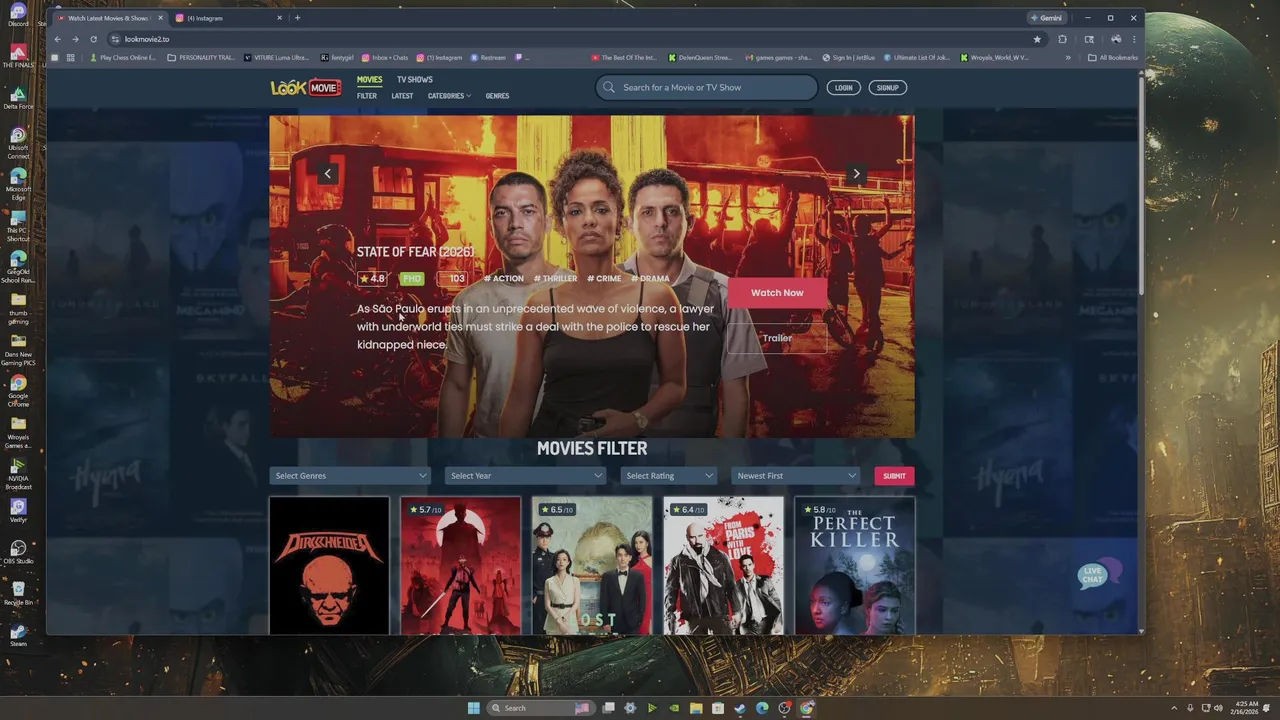The width and height of the screenshot is (1280, 720).
Task: Open the All Bookmarks folder
Action: point(1112,57)
